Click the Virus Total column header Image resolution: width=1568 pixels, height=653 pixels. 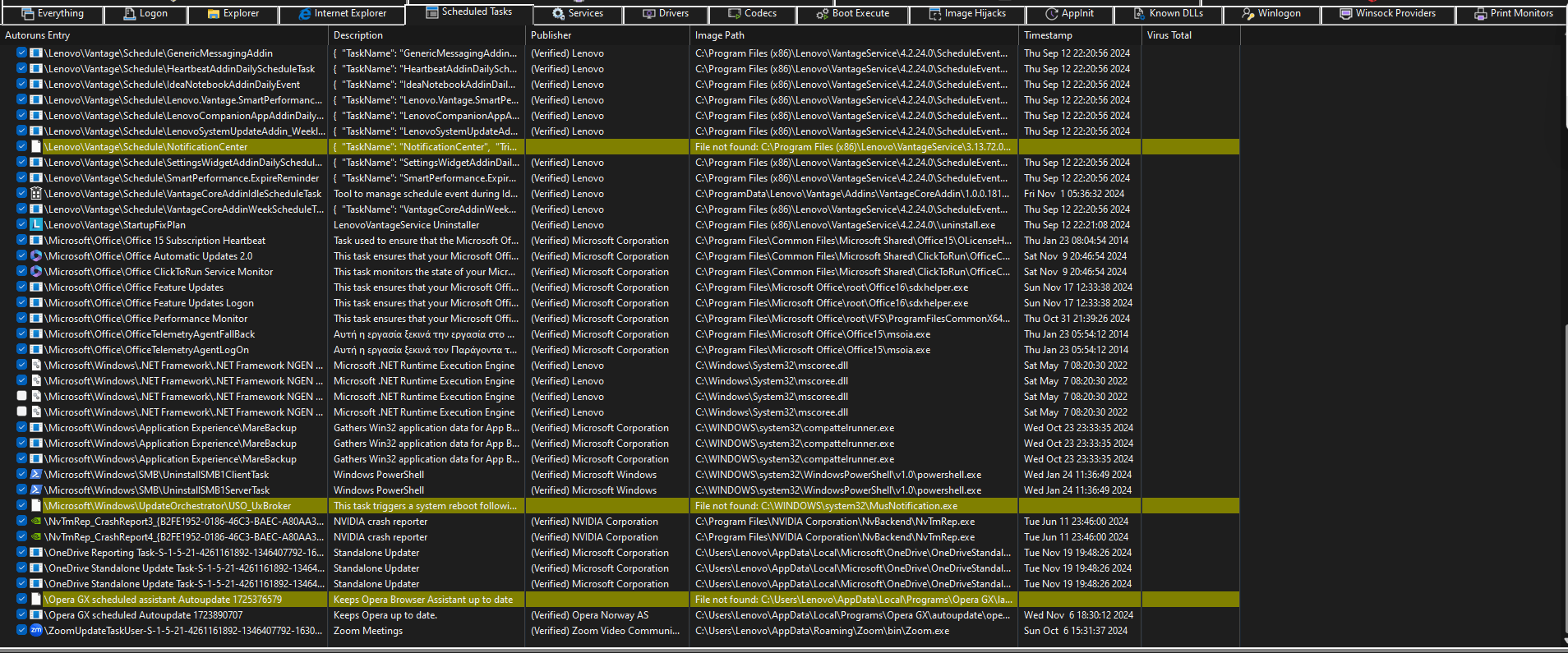pyautogui.click(x=1190, y=35)
